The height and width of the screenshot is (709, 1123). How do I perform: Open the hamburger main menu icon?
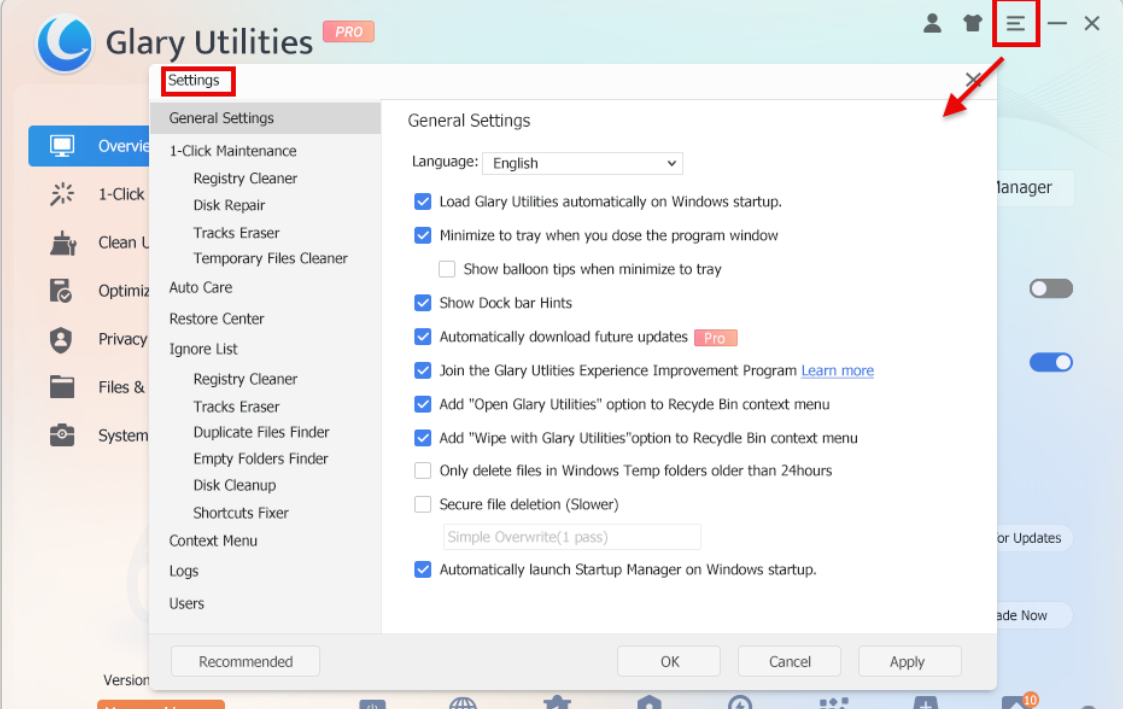[1016, 24]
